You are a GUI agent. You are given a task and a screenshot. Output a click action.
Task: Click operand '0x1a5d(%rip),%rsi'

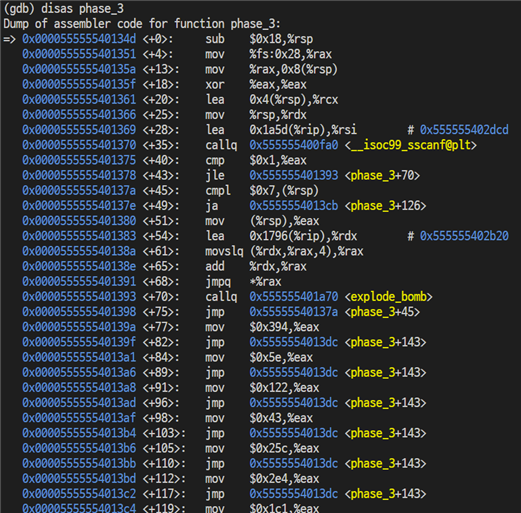coord(303,130)
